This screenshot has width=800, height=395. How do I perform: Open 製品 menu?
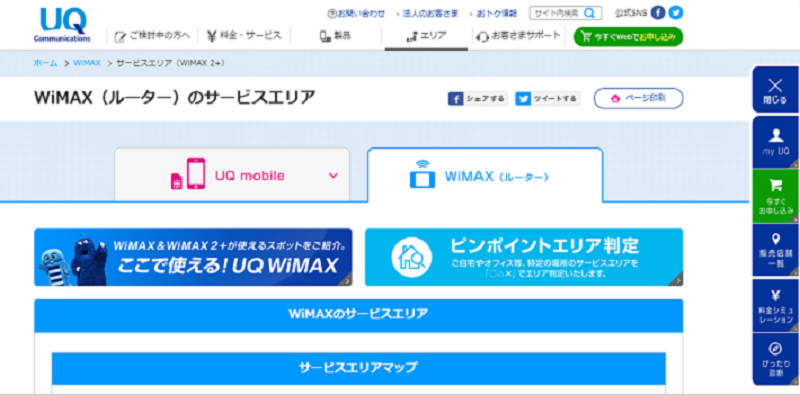336,36
